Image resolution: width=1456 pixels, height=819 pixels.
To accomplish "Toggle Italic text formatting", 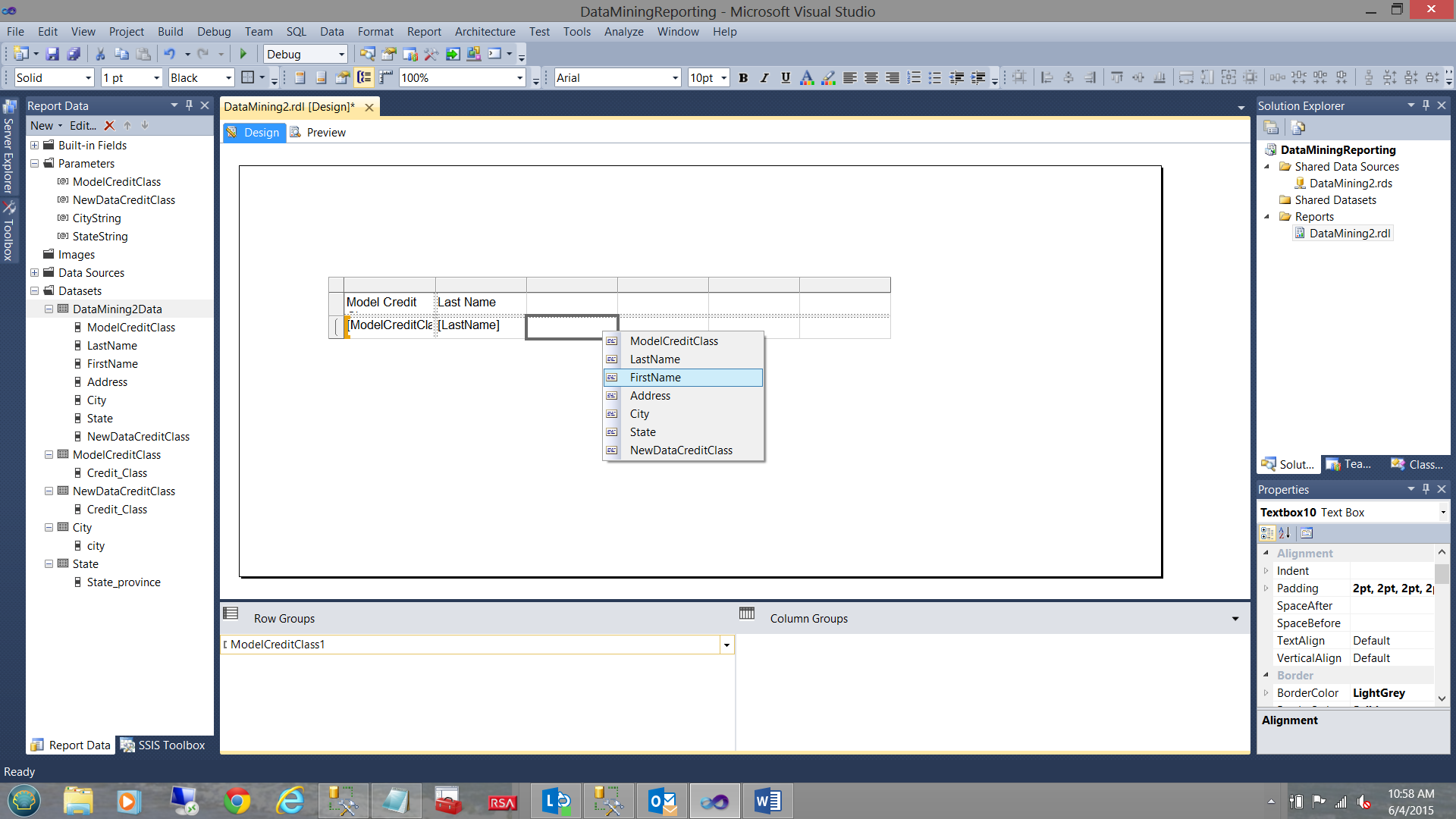I will [x=764, y=77].
